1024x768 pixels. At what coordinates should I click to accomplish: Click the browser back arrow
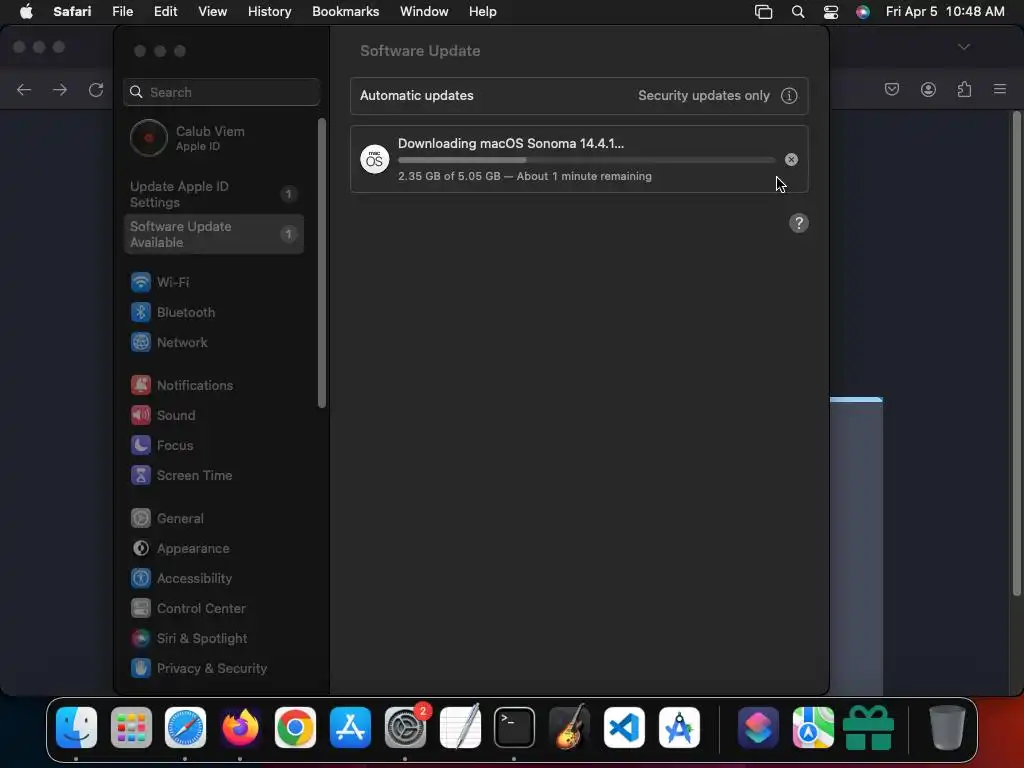pyautogui.click(x=24, y=89)
